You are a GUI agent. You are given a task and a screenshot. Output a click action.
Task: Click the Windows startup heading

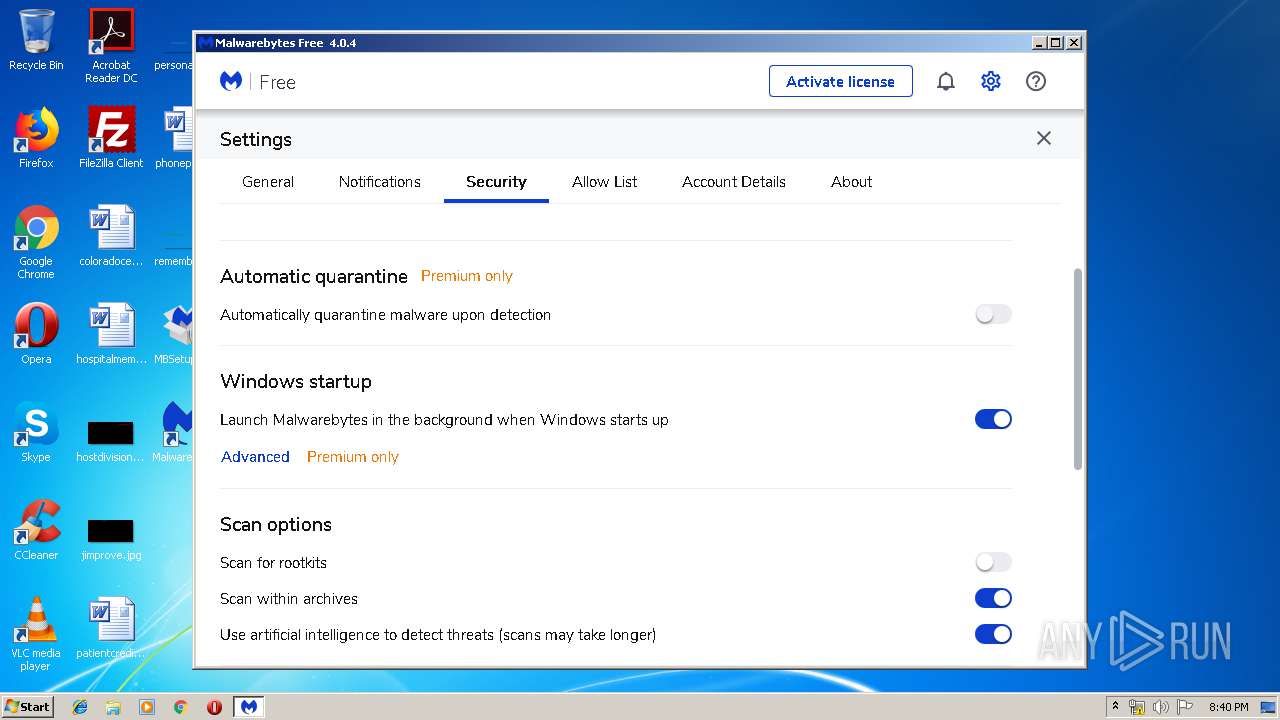tap(296, 382)
